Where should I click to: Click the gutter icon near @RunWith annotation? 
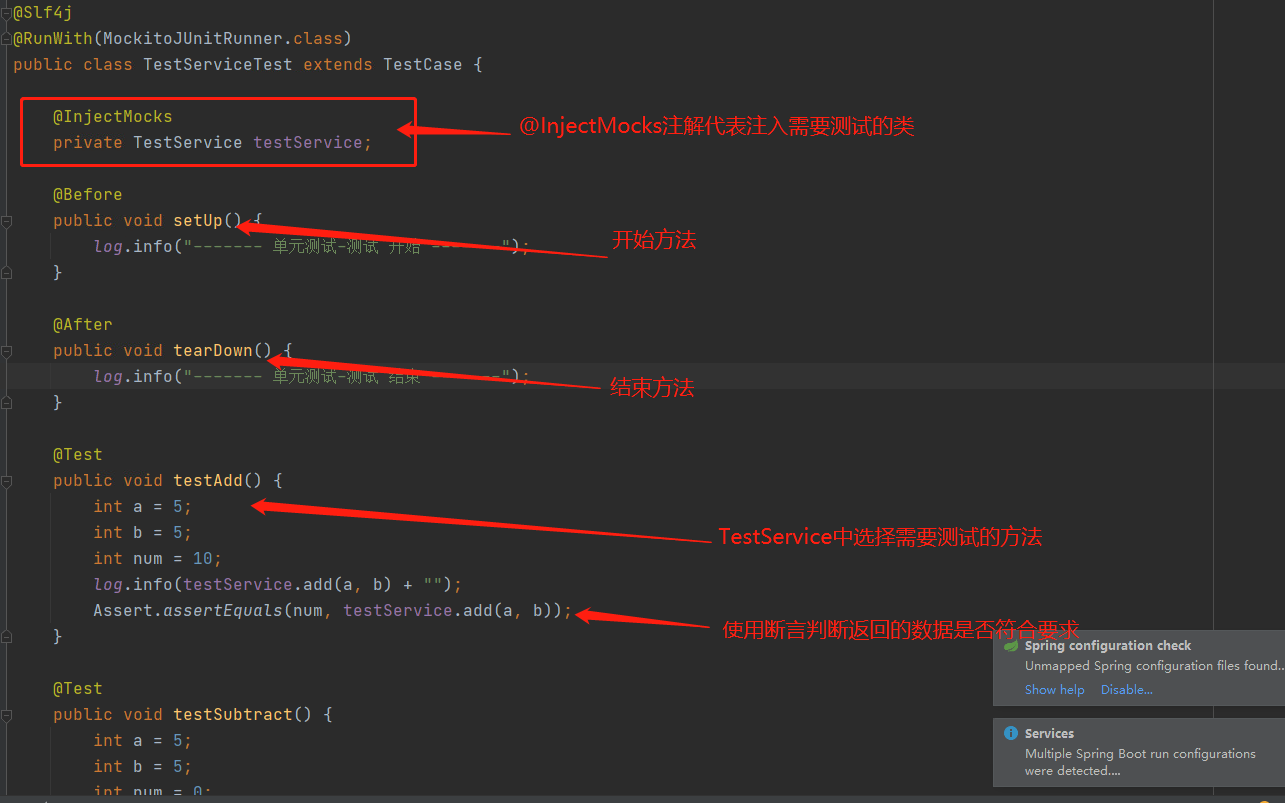pyautogui.click(x=6, y=38)
